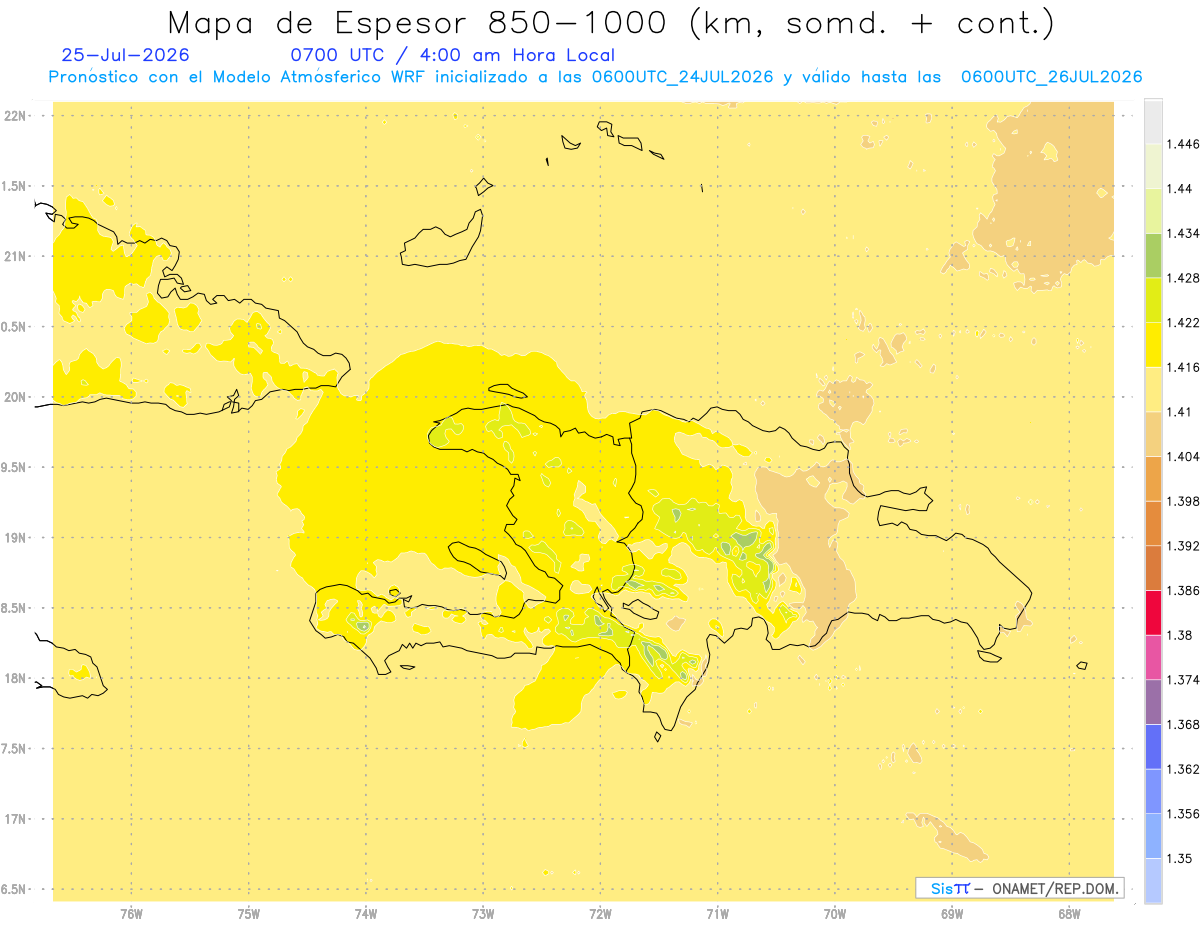Image resolution: width=1200 pixels, height=927 pixels.
Task: Click the colorbar value '1.416'
Action: (1183, 367)
